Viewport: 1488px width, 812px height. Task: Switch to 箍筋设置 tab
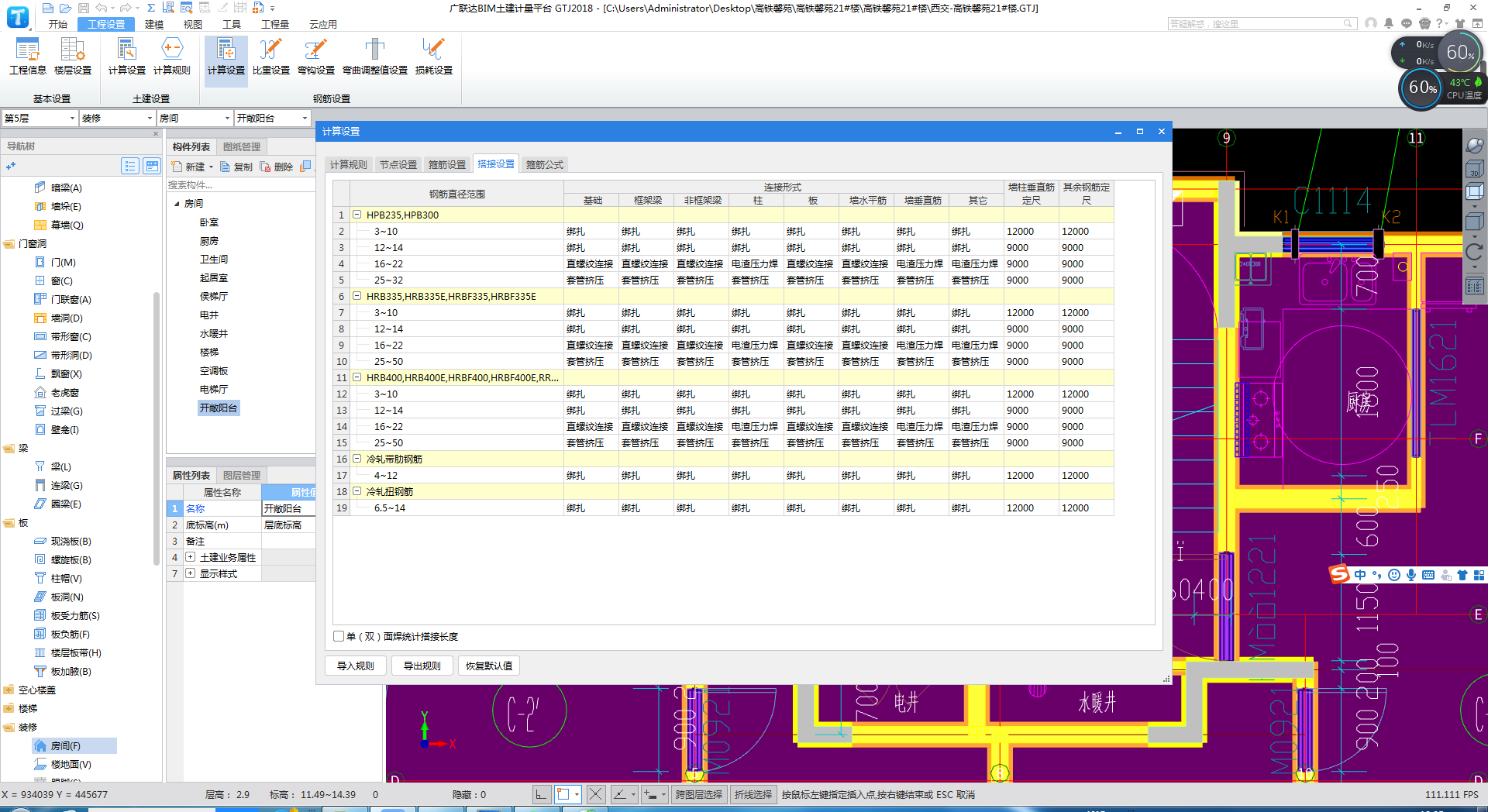[x=447, y=164]
